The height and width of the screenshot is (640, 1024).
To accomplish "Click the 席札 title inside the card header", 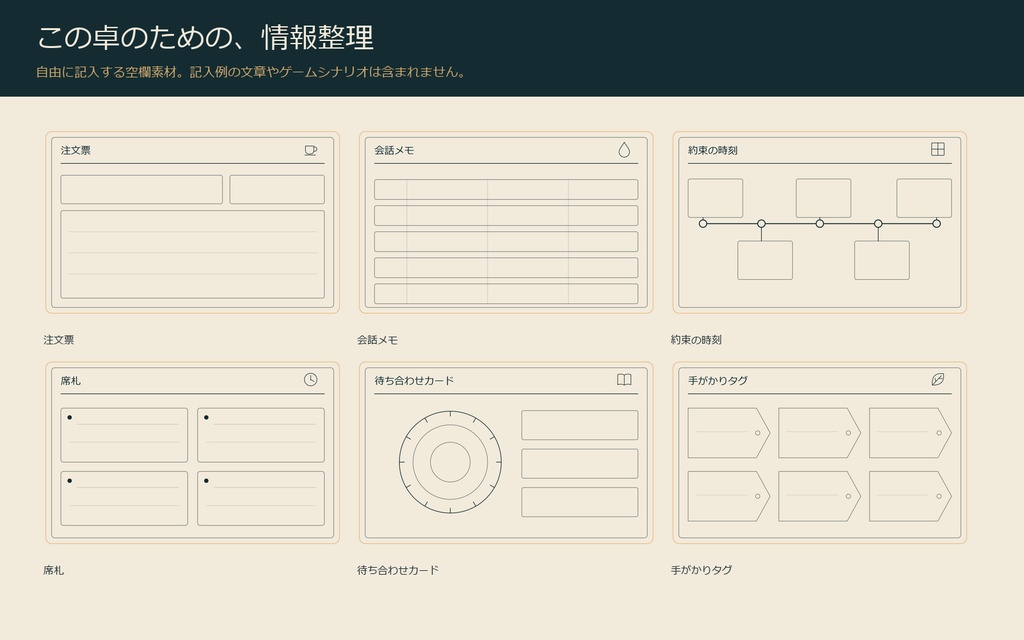I will click(x=71, y=381).
